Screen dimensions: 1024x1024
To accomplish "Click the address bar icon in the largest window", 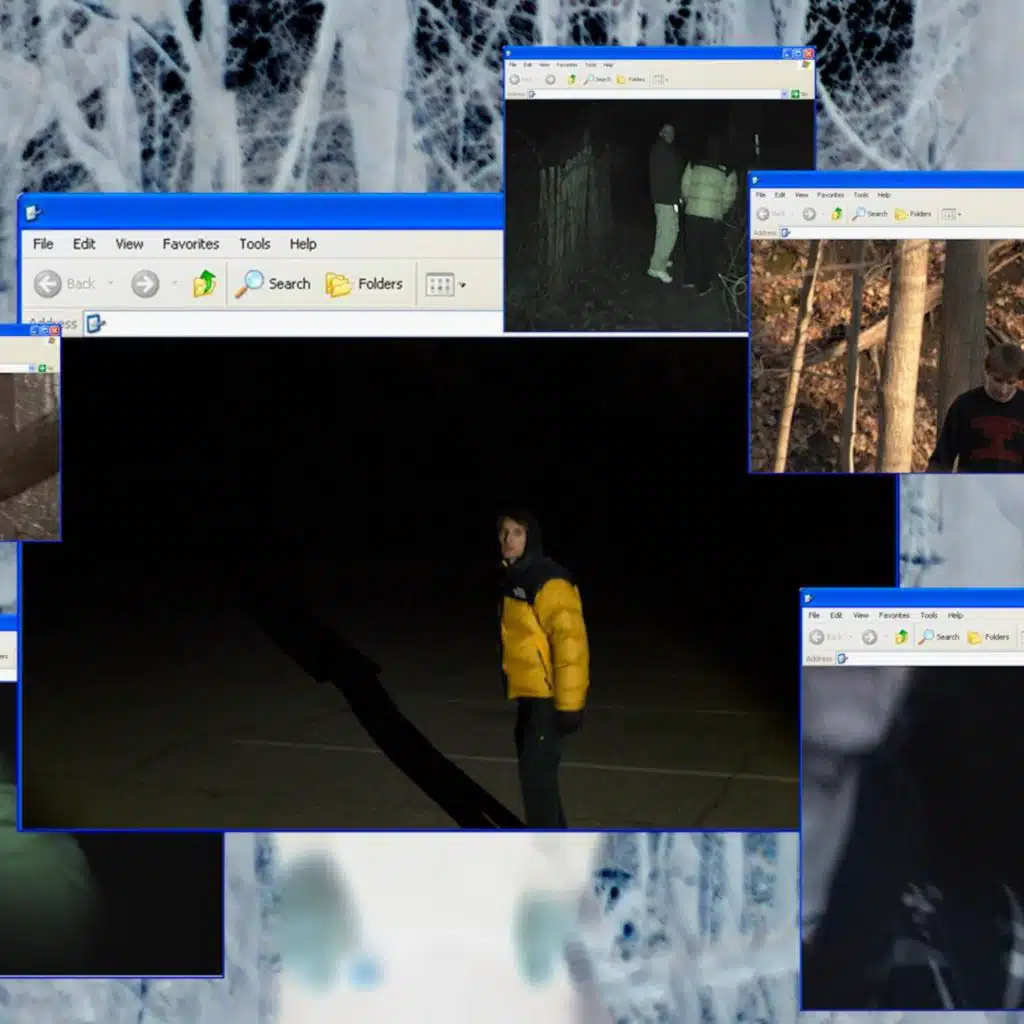I will coord(95,323).
